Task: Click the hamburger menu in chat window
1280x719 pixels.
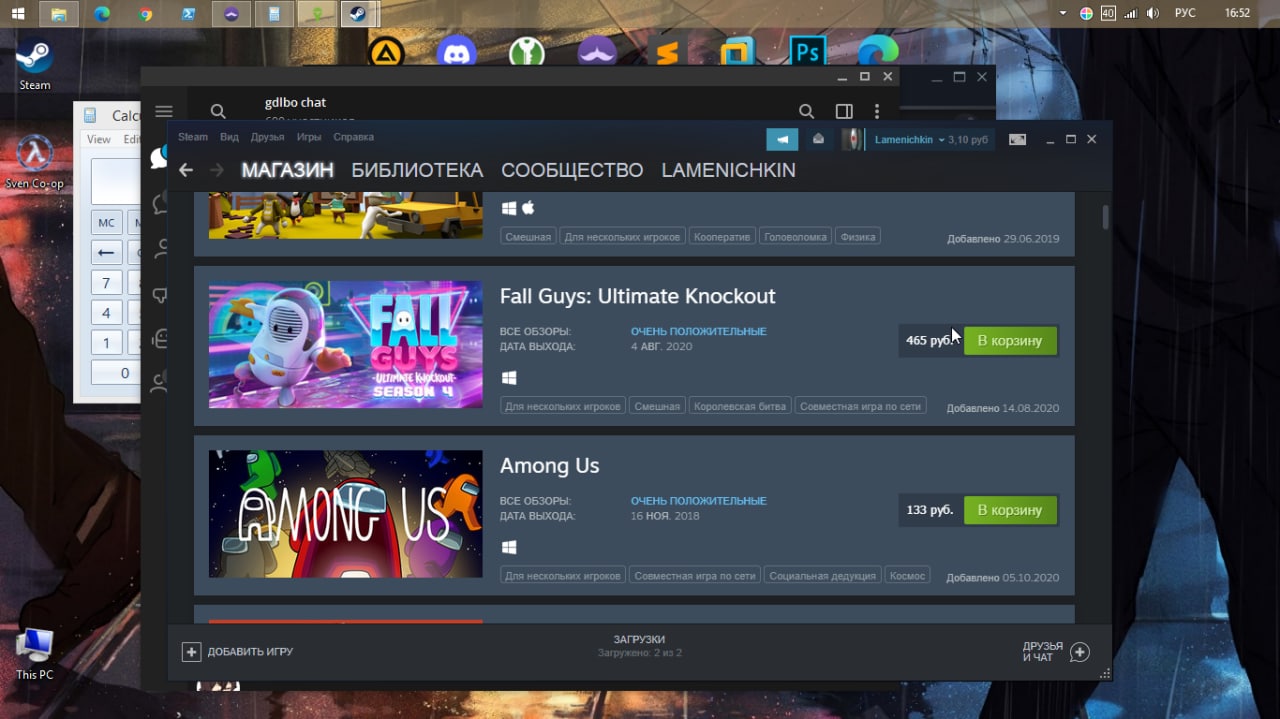Action: pos(164,111)
